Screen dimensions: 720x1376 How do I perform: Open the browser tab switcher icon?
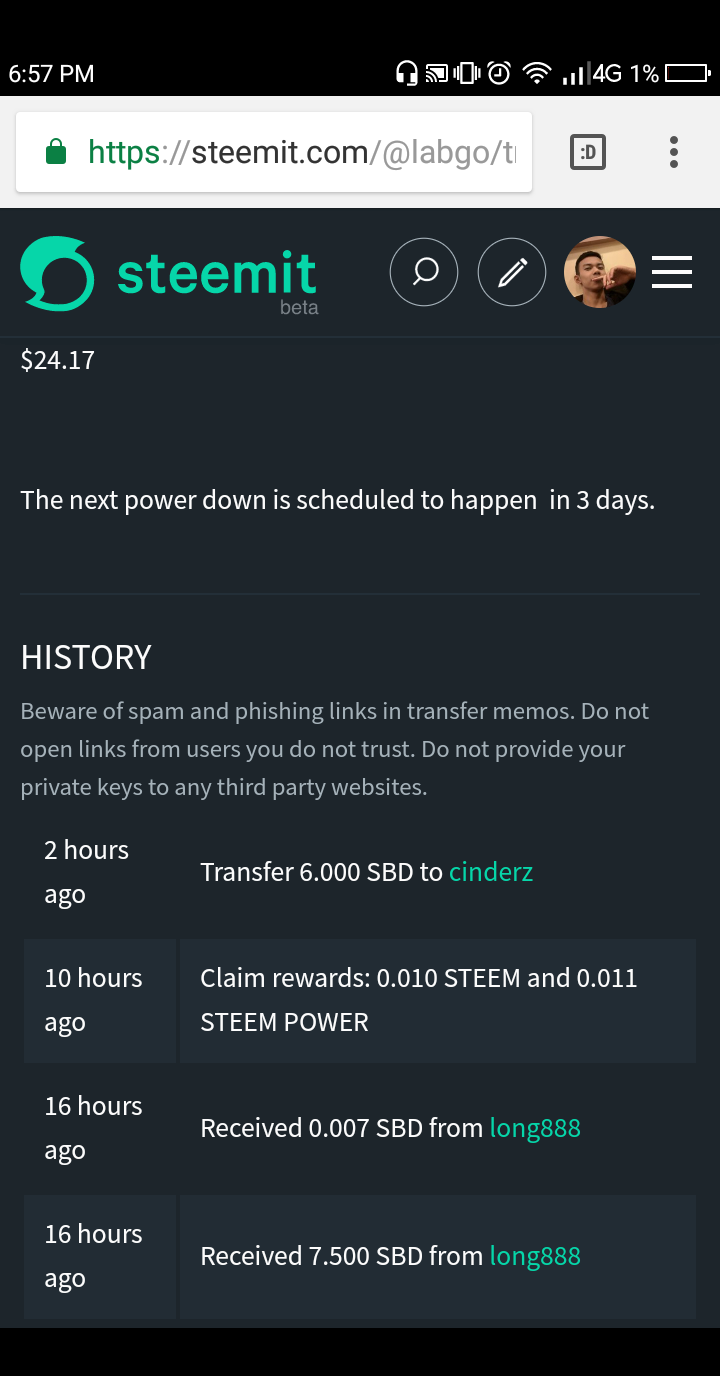(588, 152)
